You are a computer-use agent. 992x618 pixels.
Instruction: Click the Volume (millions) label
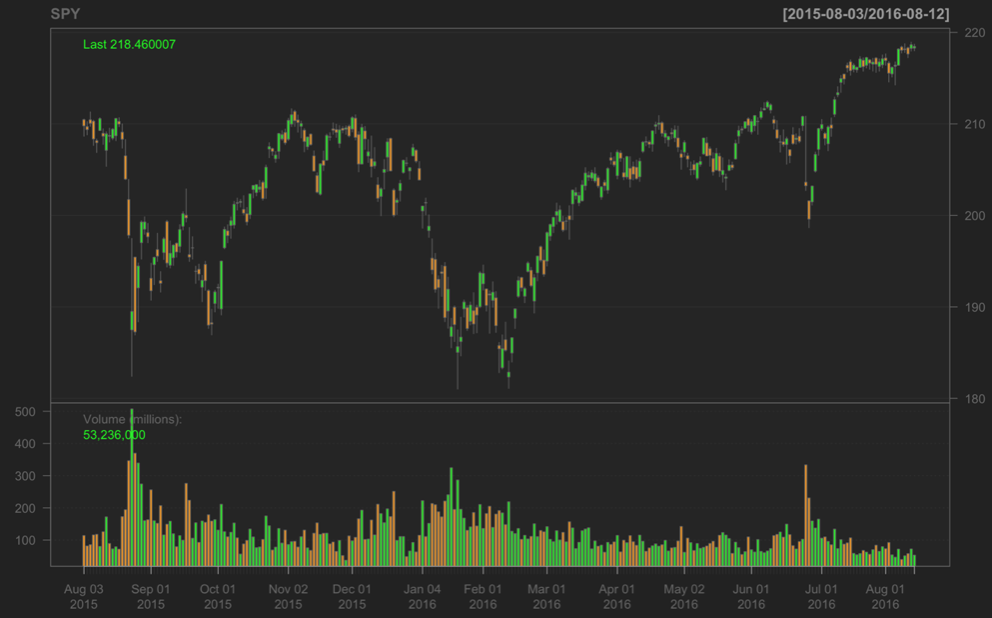click(x=132, y=419)
